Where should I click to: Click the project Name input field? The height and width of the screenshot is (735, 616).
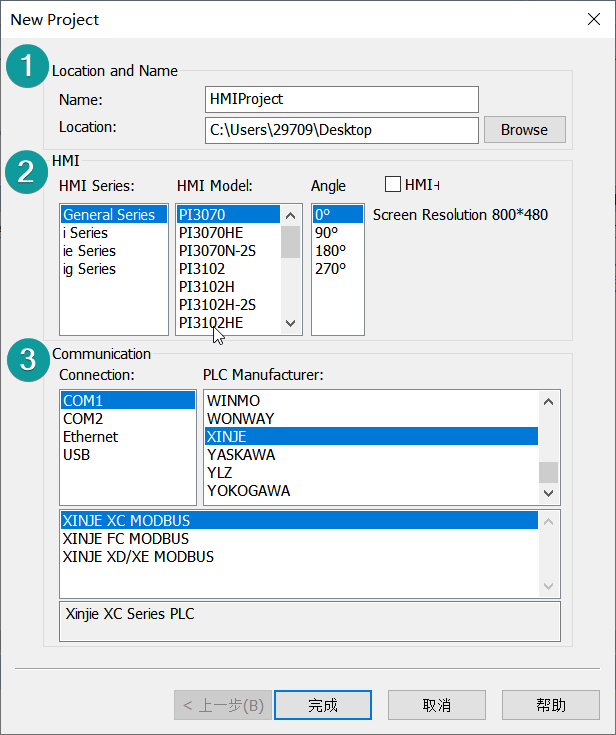pos(341,99)
